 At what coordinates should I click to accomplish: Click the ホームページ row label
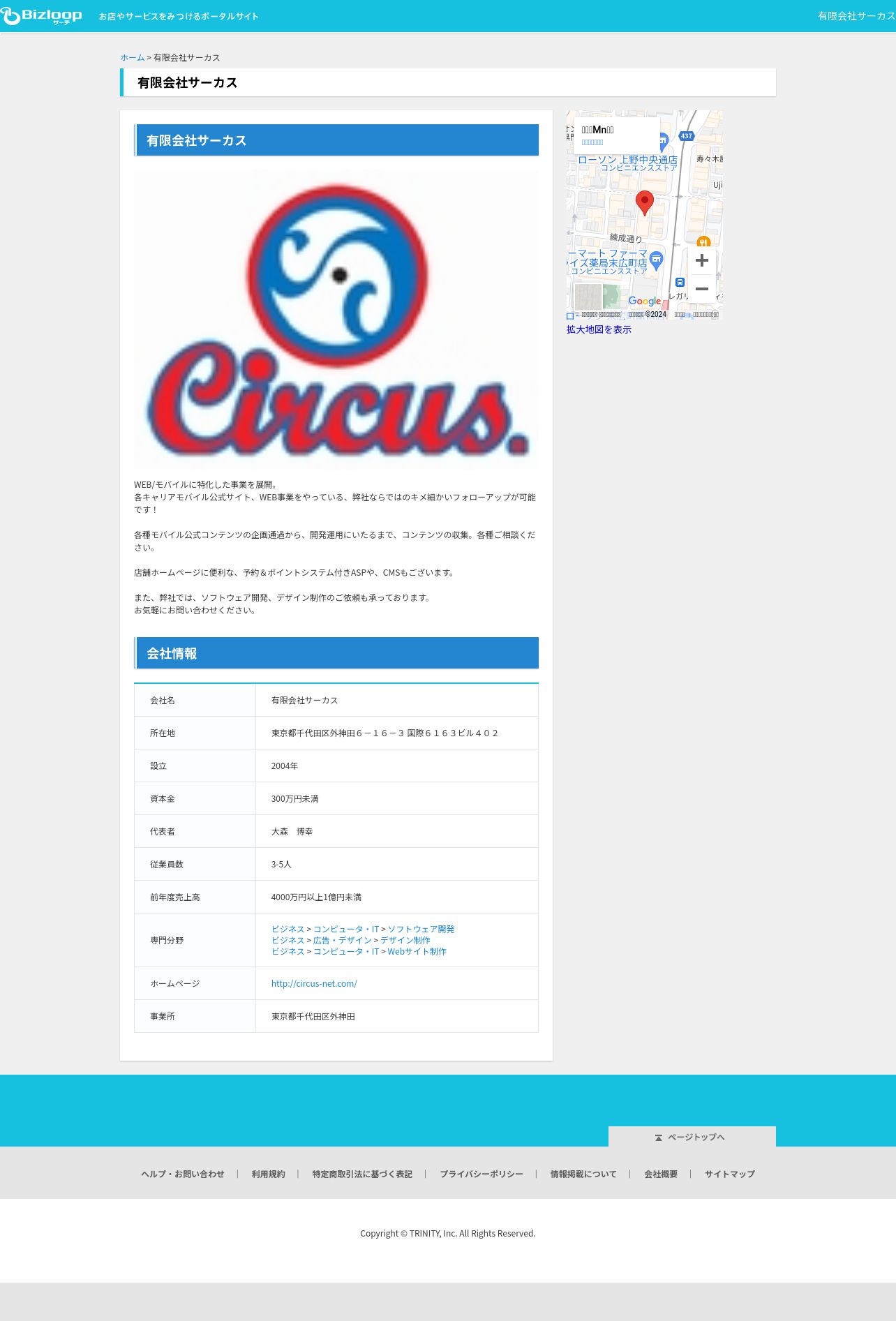coord(175,983)
